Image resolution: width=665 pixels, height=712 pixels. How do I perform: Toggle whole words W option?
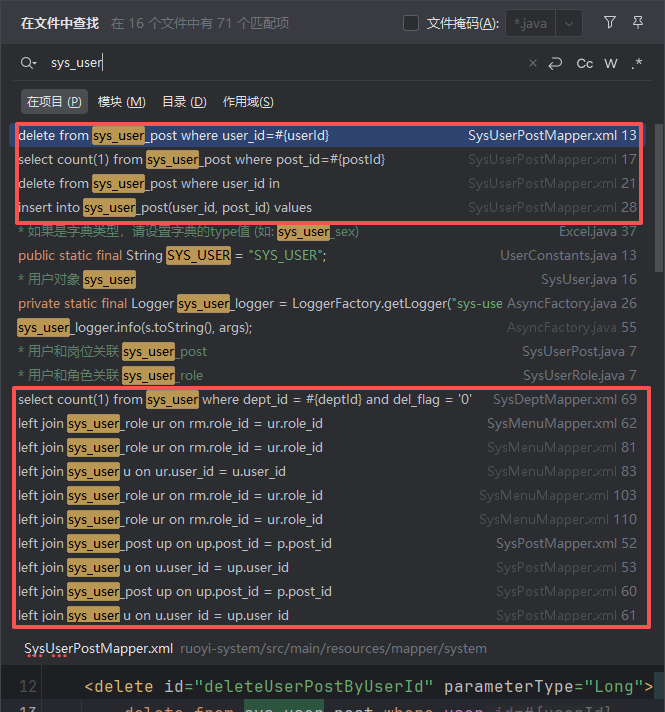(610, 64)
